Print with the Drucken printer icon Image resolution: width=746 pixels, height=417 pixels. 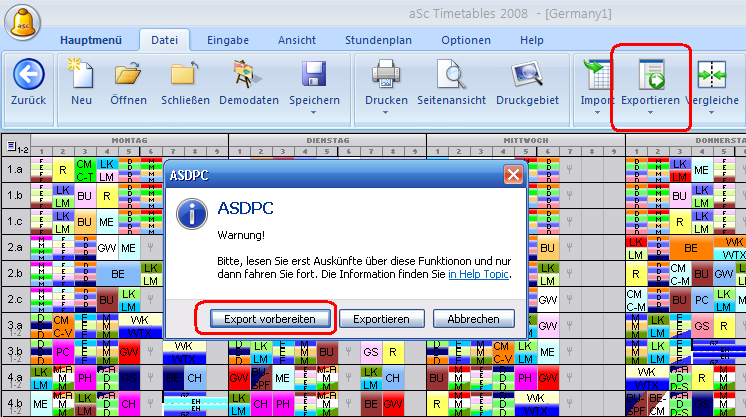[x=386, y=74]
